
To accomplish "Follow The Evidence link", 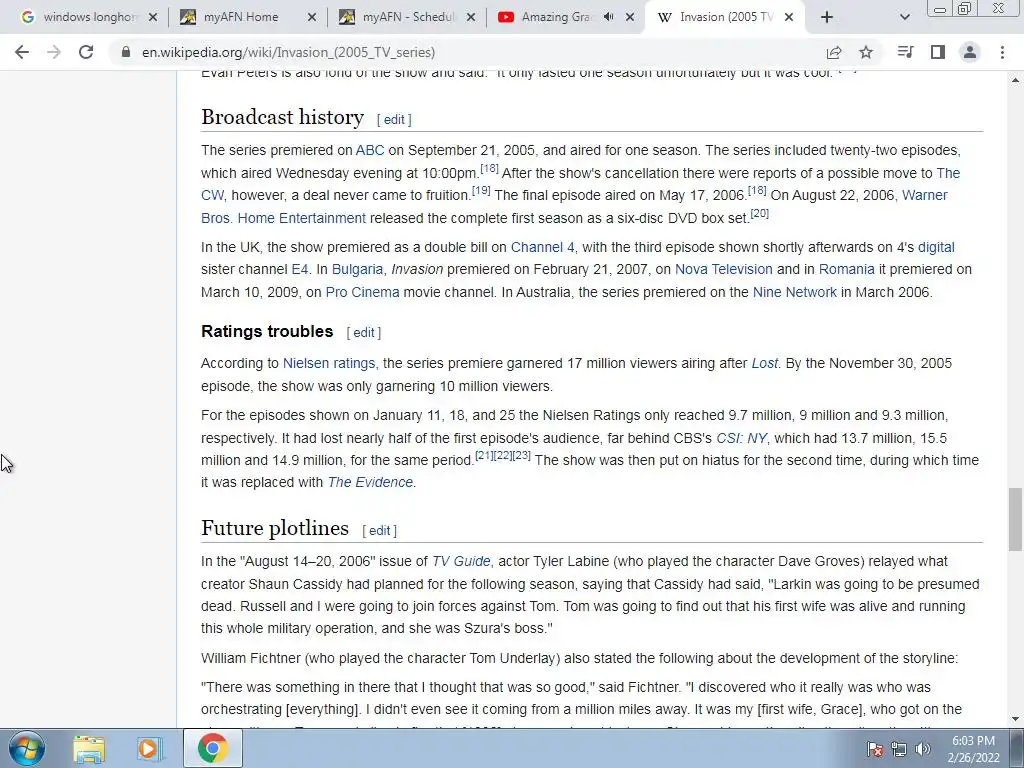I will [370, 483].
